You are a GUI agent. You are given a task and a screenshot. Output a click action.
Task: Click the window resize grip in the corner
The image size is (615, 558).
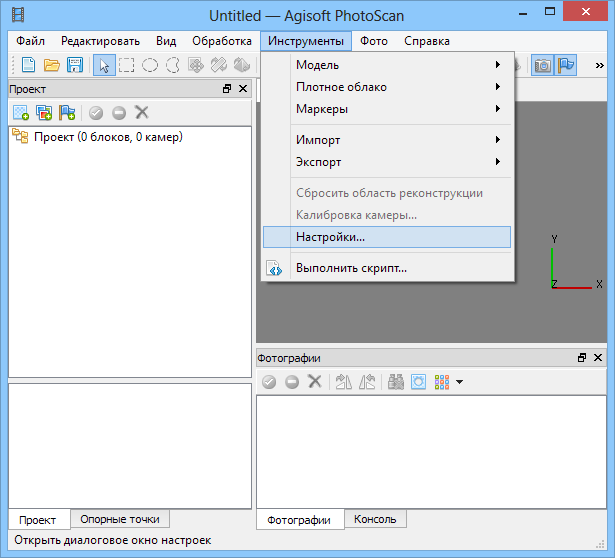click(600, 544)
